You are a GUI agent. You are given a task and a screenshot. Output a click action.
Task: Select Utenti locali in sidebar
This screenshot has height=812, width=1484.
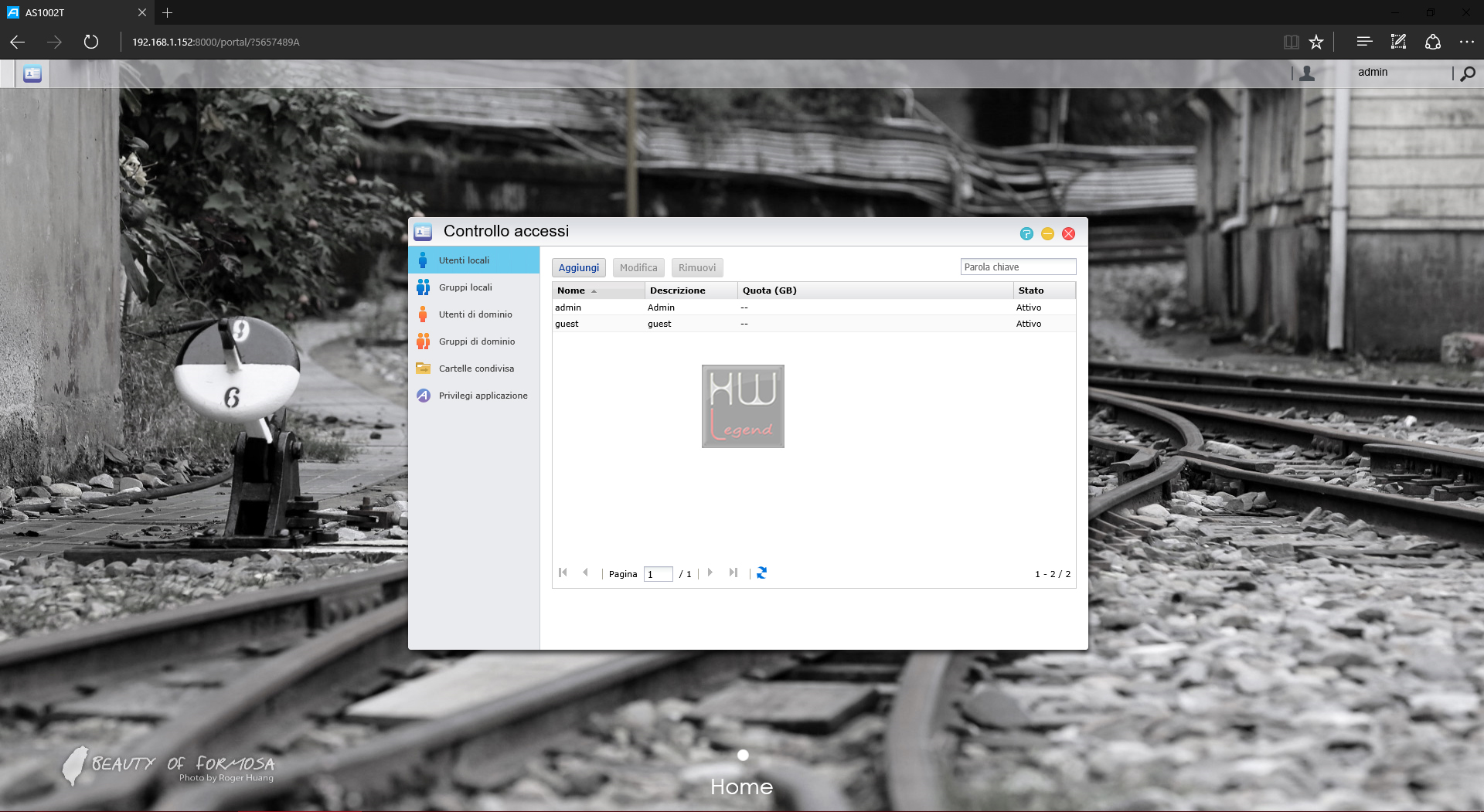click(474, 260)
